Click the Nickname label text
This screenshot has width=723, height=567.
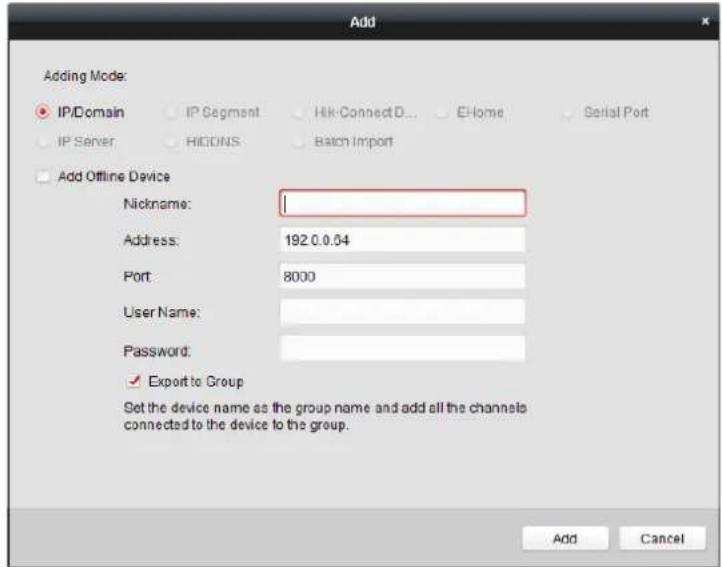(157, 204)
